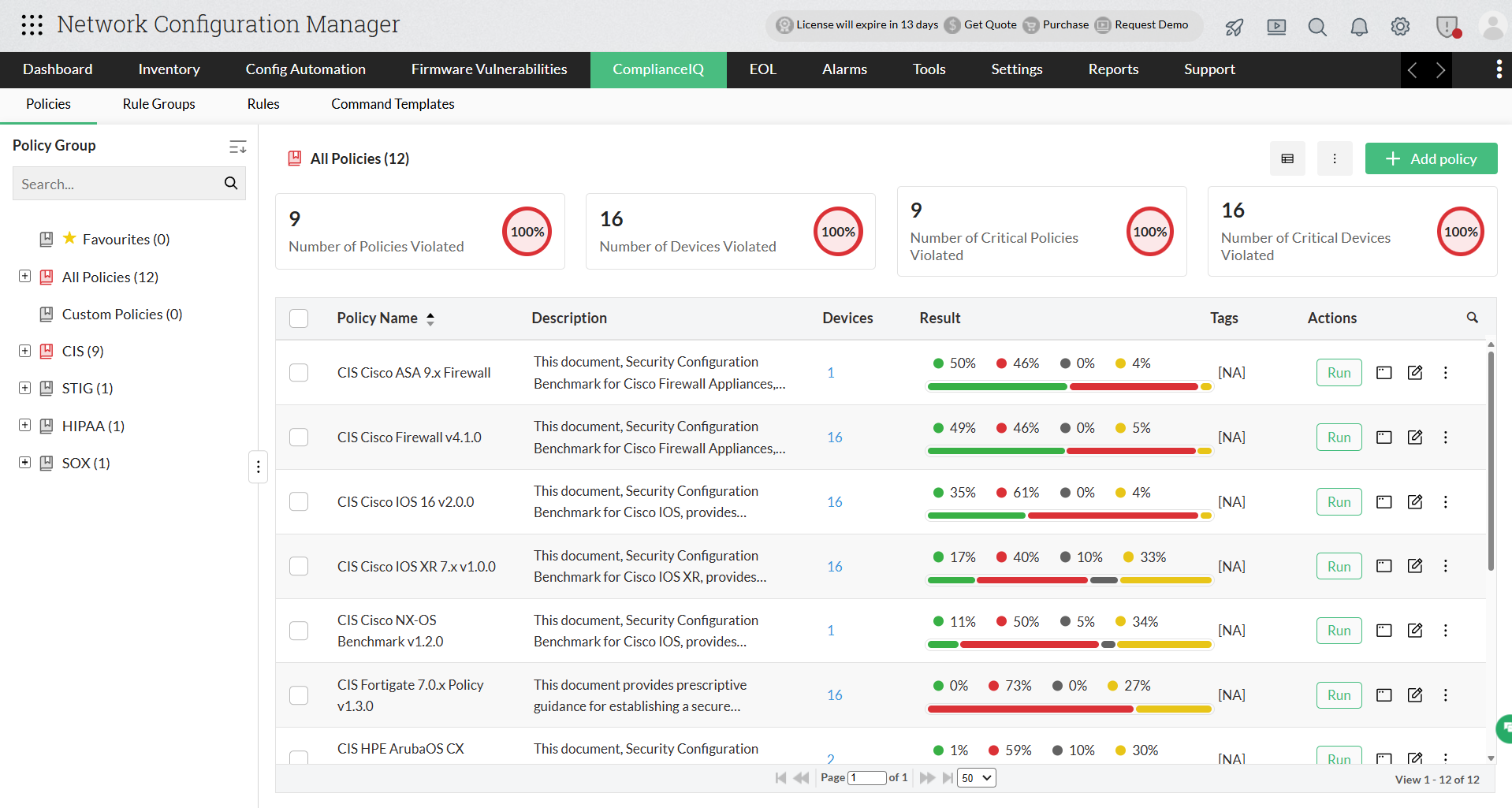Expand the HIPAA policy group
Image resolution: width=1512 pixels, height=808 pixels.
[24, 425]
